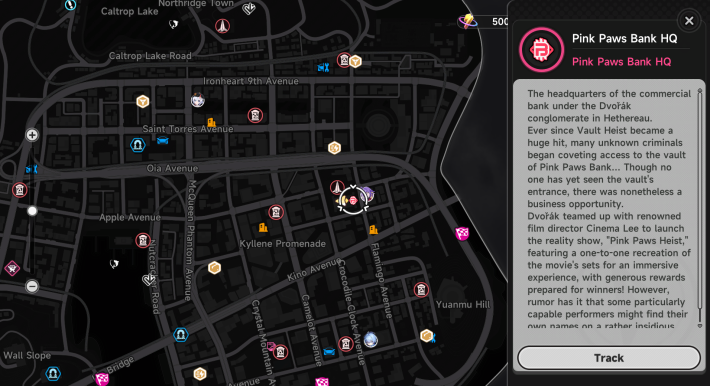Click the blue repair marker left of Oia Avenue
The height and width of the screenshot is (386, 710).
point(31,169)
